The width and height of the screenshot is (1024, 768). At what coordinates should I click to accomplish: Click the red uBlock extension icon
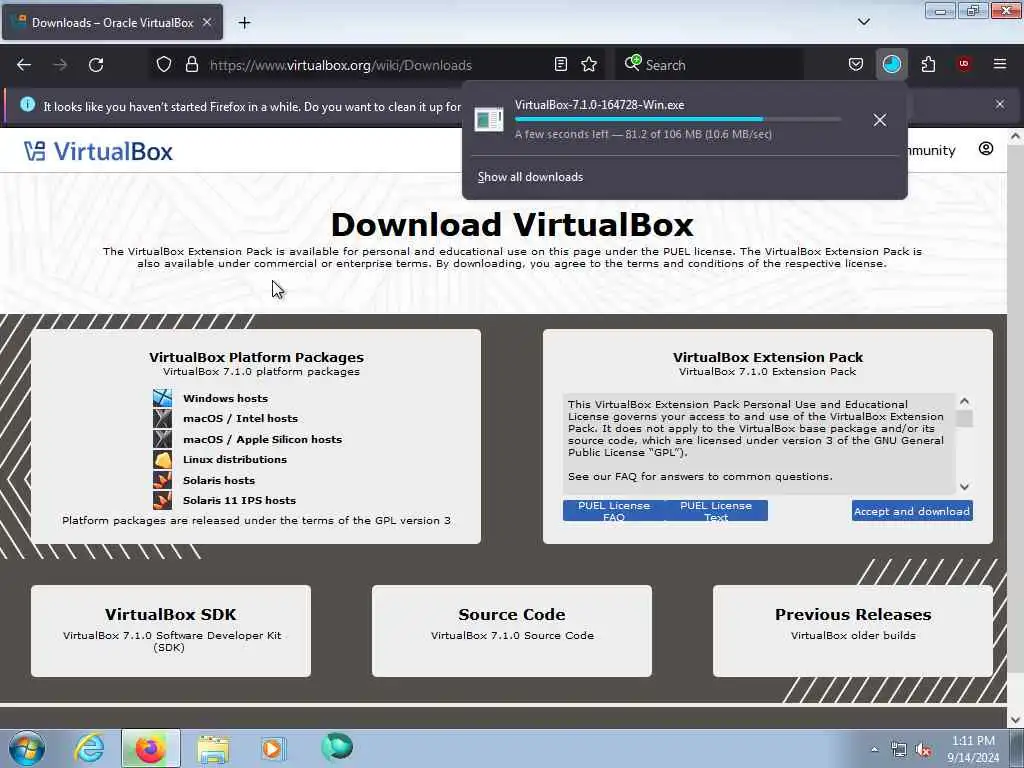pyautogui.click(x=963, y=64)
